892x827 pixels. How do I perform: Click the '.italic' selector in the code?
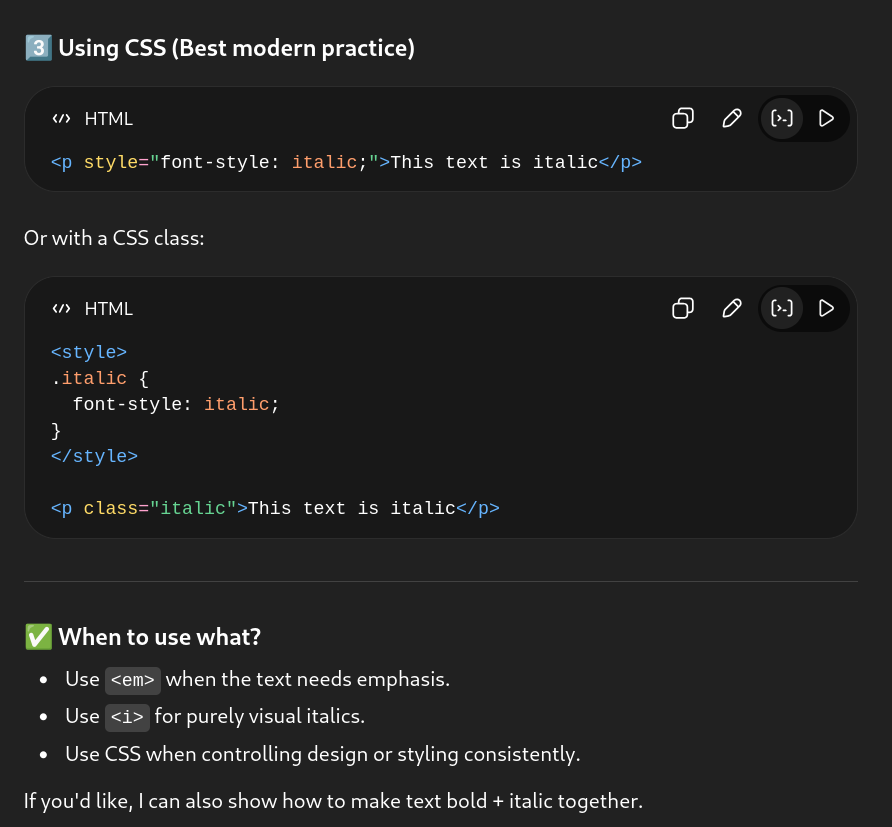[89, 378]
